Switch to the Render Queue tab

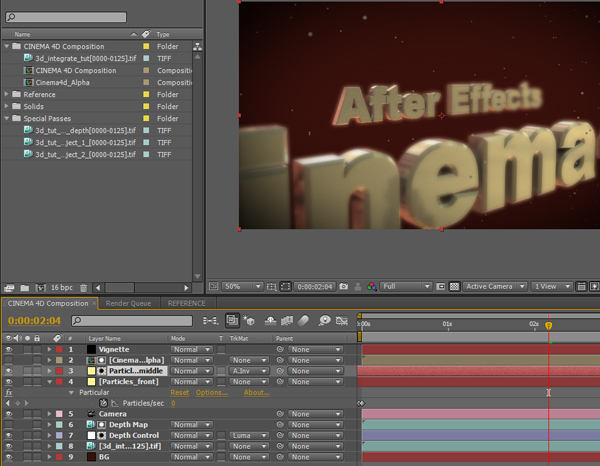[x=129, y=303]
